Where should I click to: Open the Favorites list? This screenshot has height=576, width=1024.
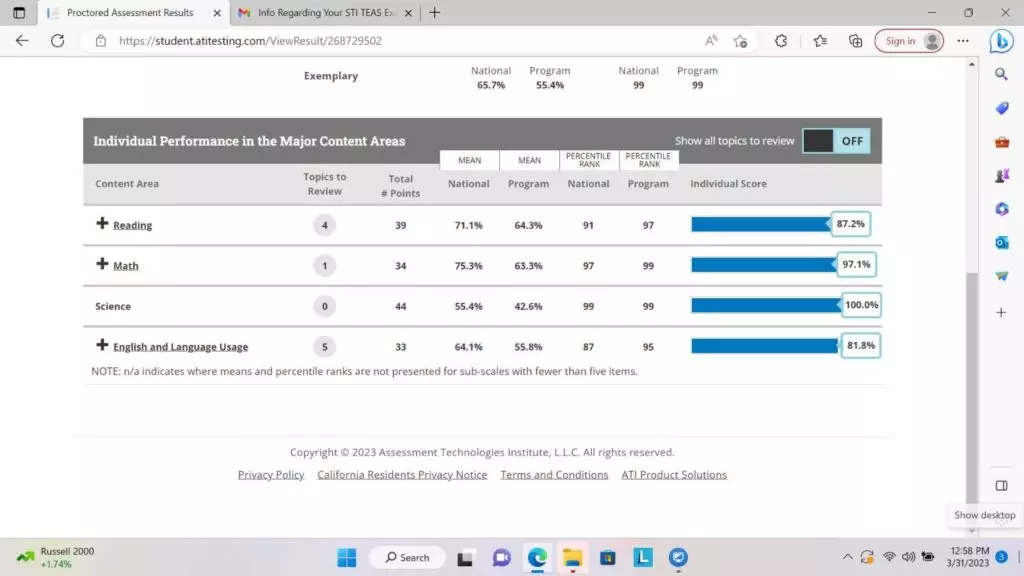tap(820, 40)
